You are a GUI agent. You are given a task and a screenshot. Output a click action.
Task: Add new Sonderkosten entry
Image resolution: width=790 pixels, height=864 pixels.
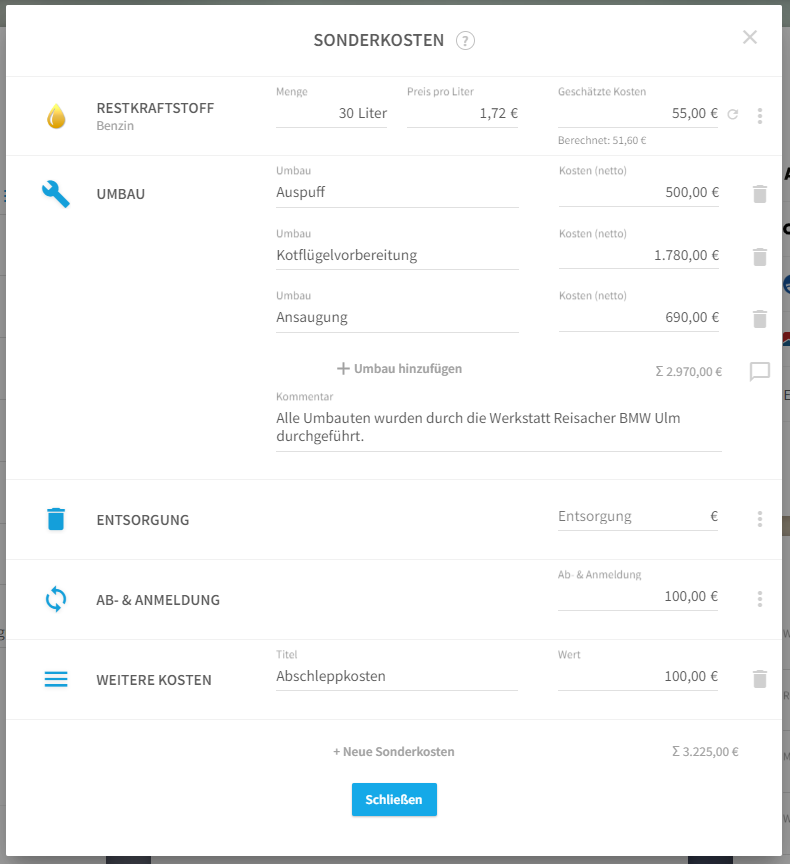(x=394, y=752)
